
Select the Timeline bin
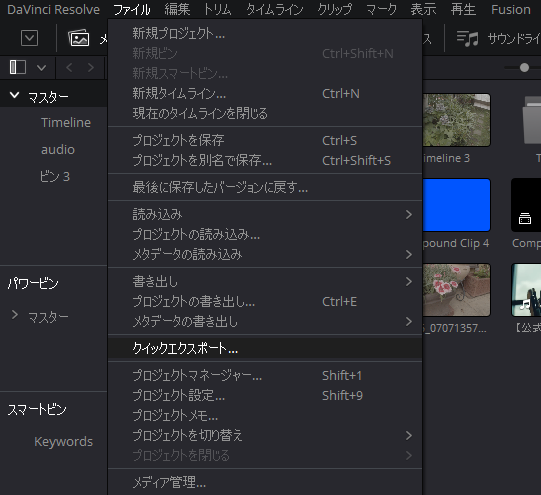click(66, 123)
